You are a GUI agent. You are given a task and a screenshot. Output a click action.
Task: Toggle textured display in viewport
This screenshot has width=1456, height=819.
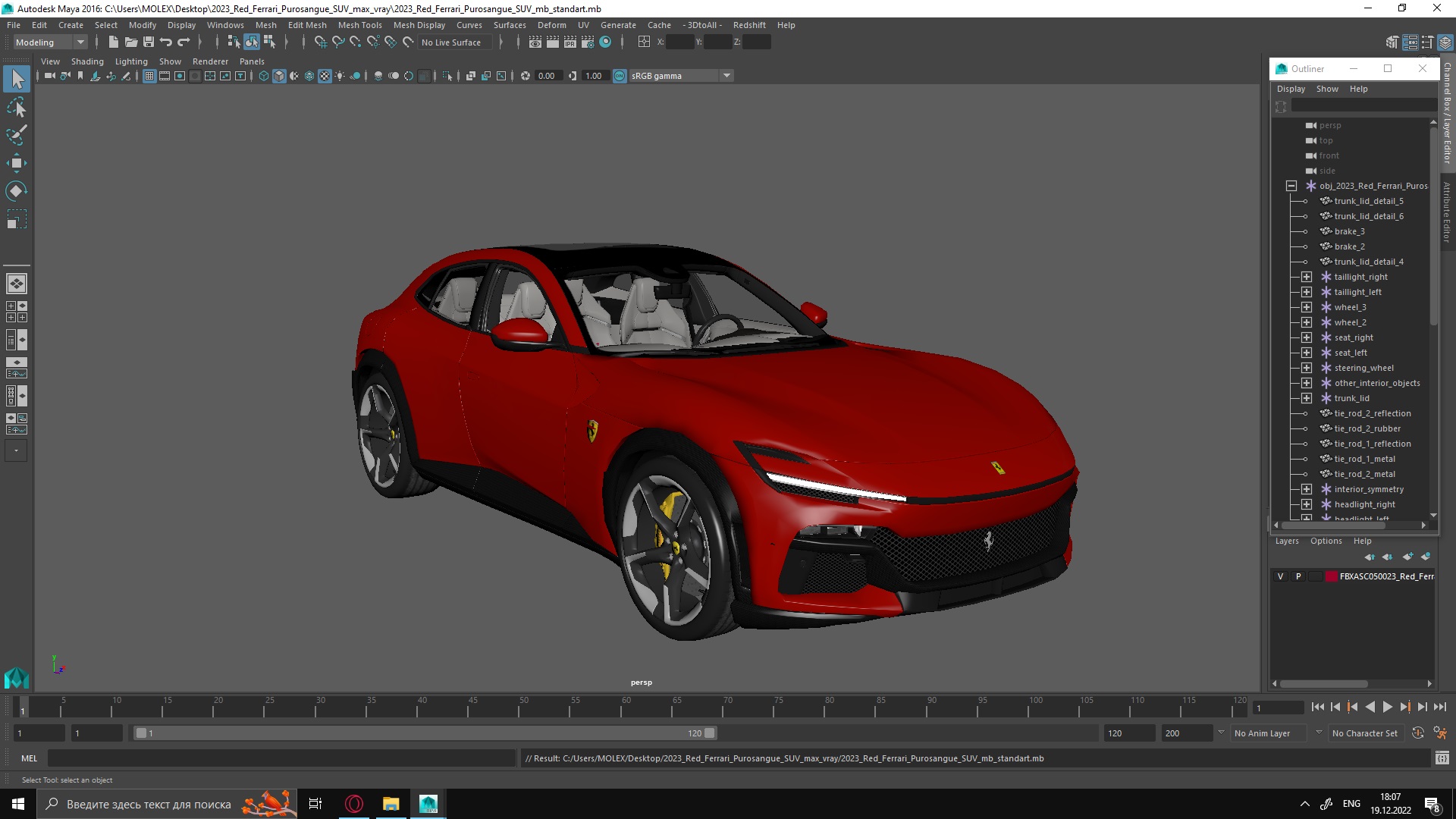click(325, 76)
